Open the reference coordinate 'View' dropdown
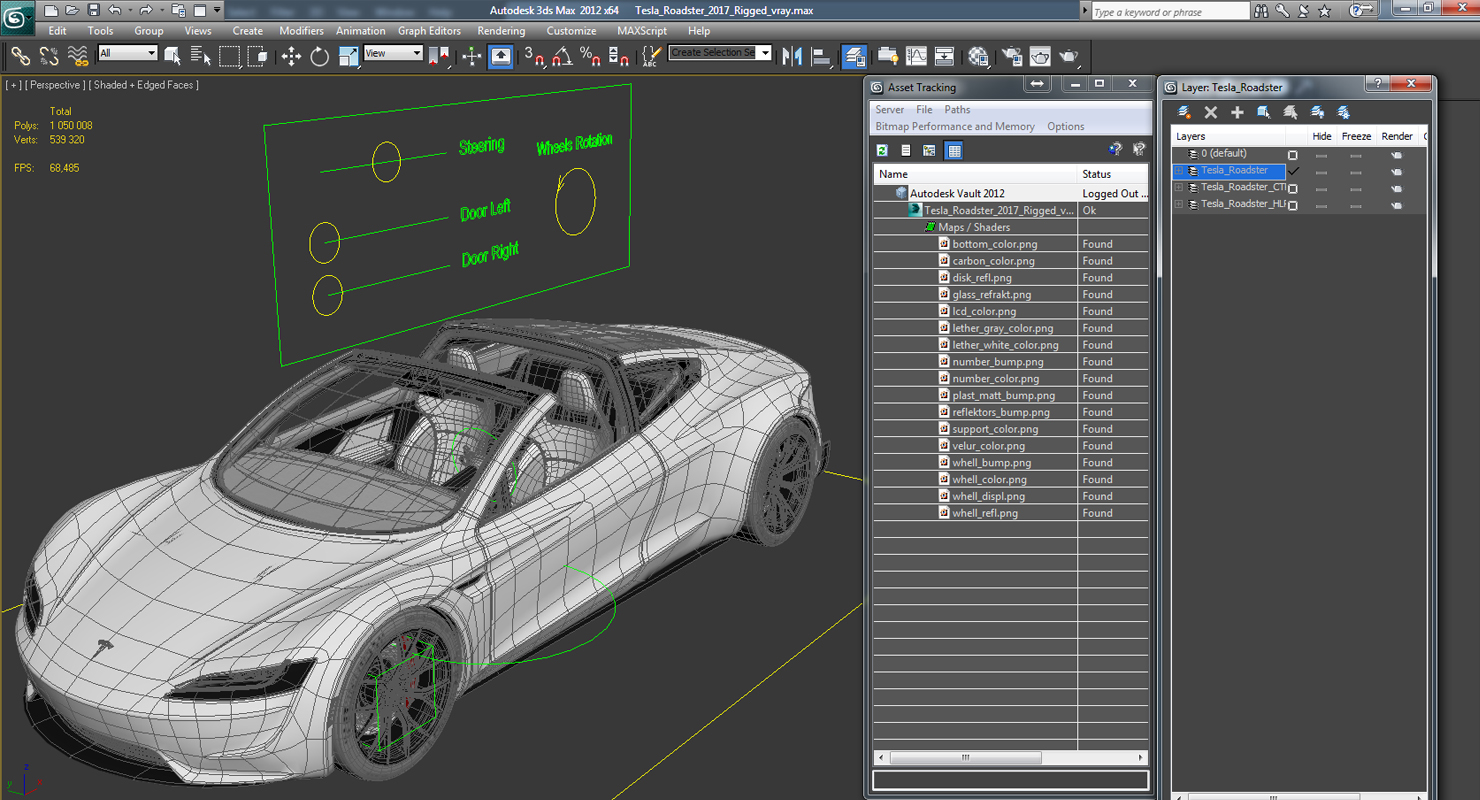Viewport: 1480px width, 800px height. pyautogui.click(x=393, y=53)
